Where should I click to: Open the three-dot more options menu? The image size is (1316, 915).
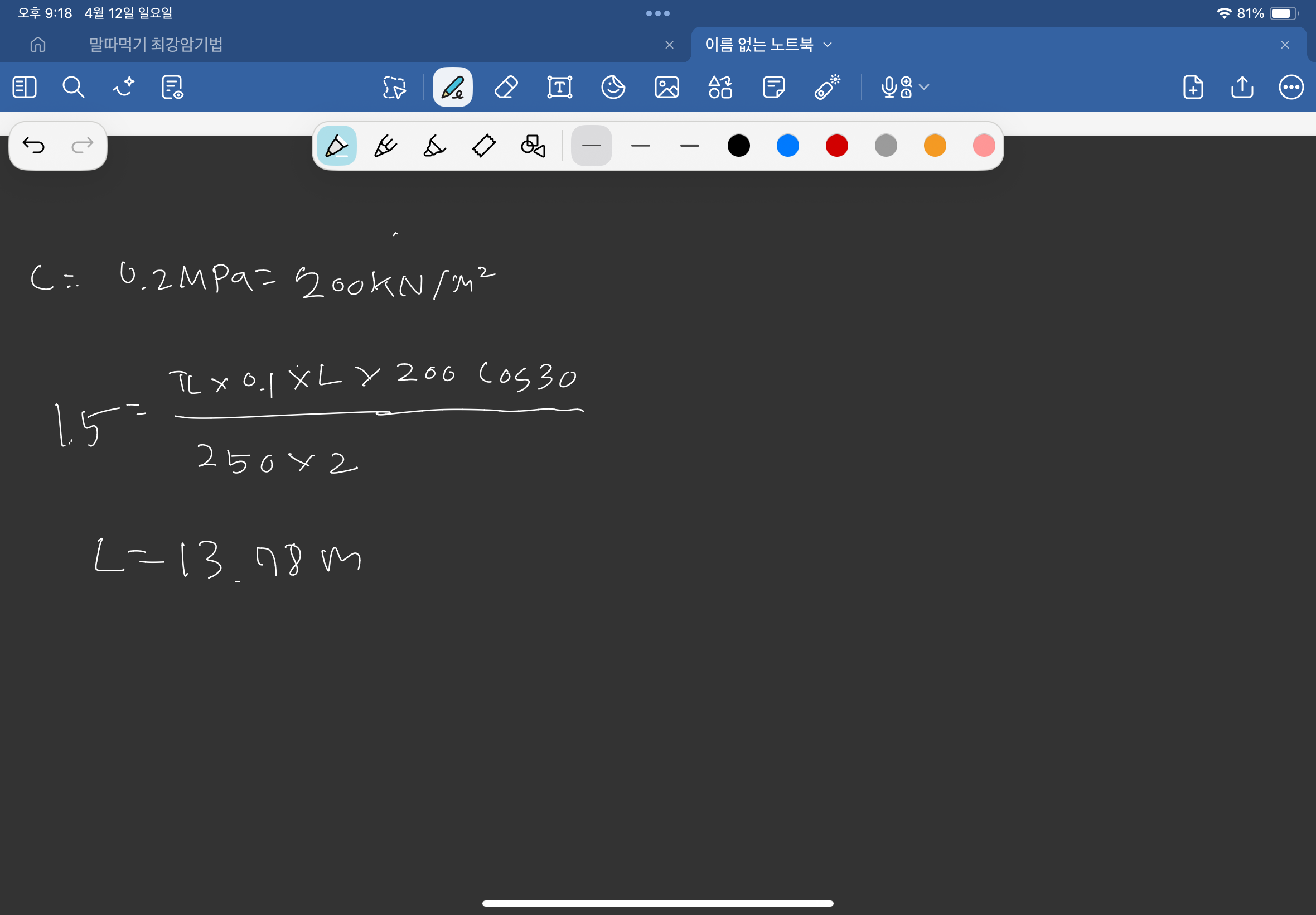coord(1291,88)
